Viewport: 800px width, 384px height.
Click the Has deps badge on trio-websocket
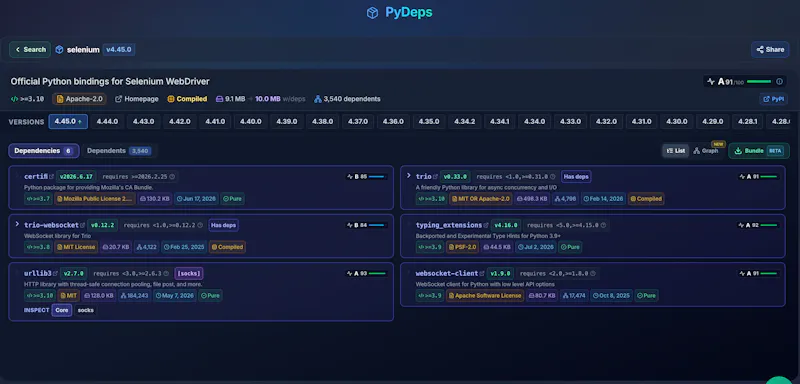pyautogui.click(x=223, y=225)
